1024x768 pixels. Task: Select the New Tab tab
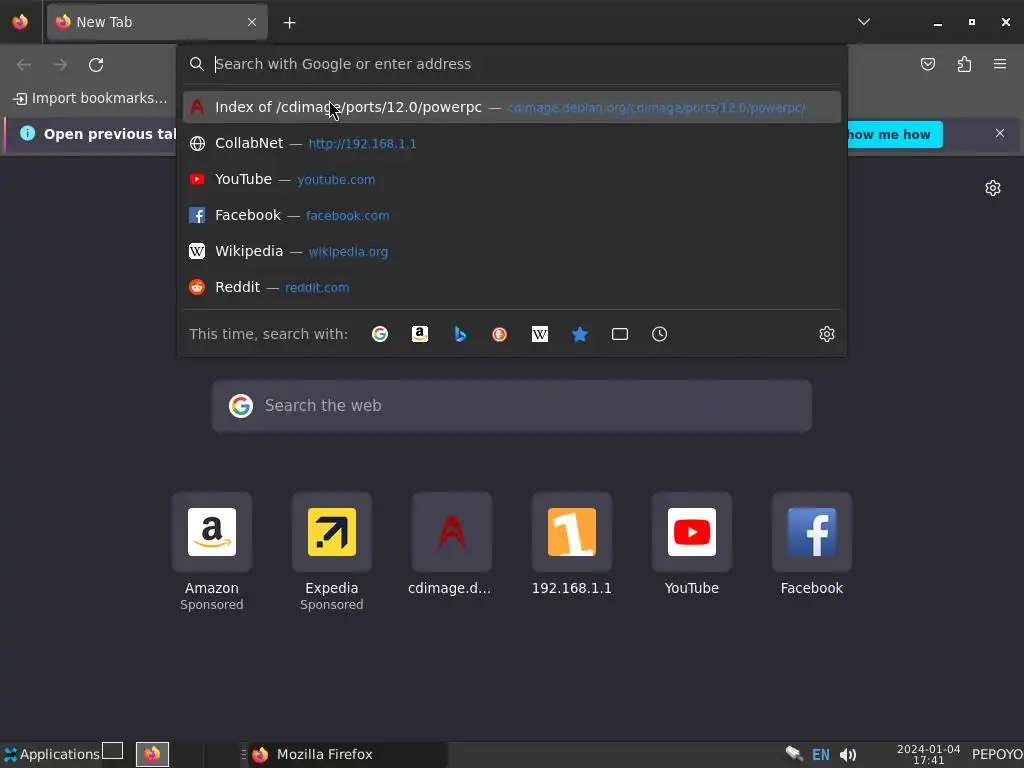(x=157, y=22)
